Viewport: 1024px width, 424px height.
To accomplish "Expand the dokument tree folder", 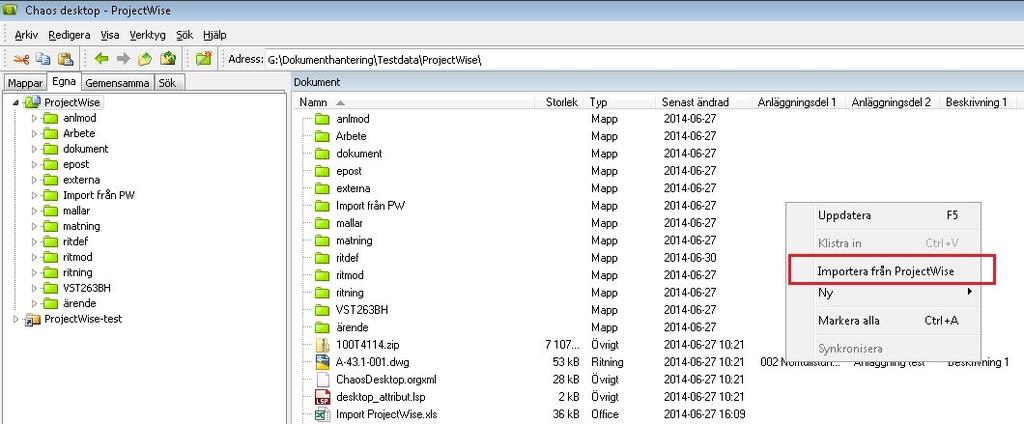I will click(35, 149).
